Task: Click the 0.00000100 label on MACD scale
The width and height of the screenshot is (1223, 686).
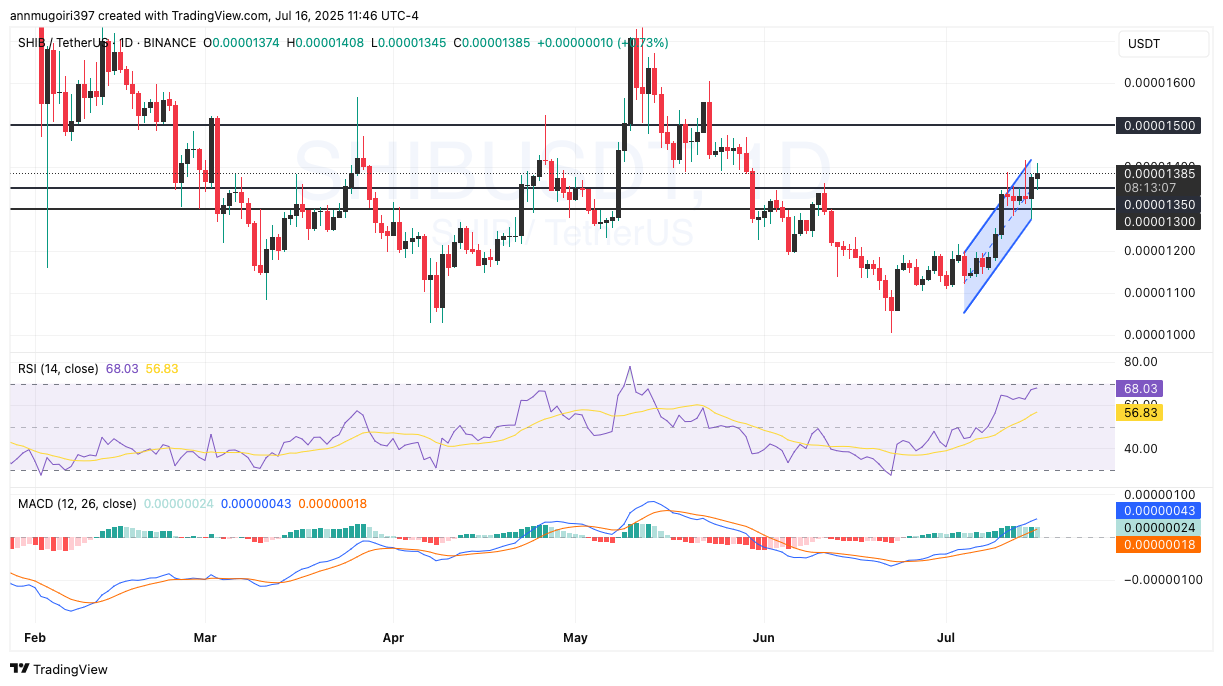Action: (1159, 494)
